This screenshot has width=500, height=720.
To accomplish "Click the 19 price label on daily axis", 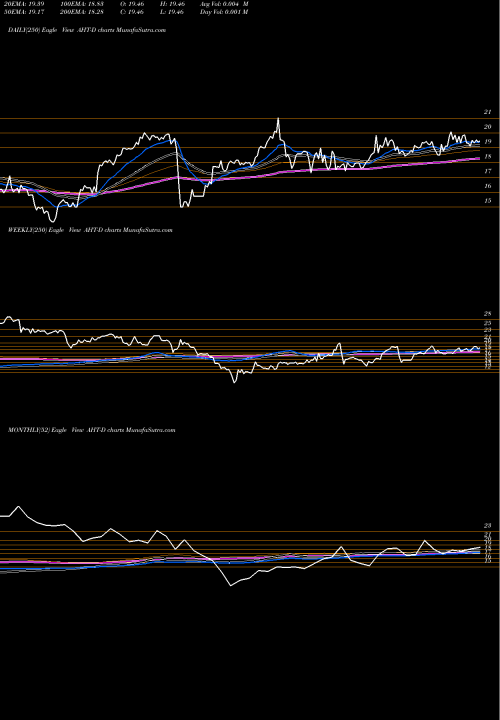I will [488, 142].
